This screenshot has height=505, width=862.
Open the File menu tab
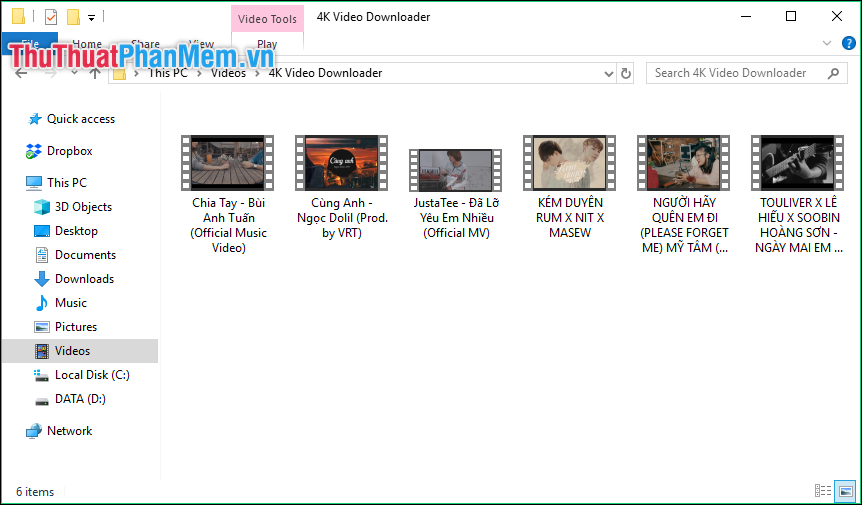(x=30, y=44)
